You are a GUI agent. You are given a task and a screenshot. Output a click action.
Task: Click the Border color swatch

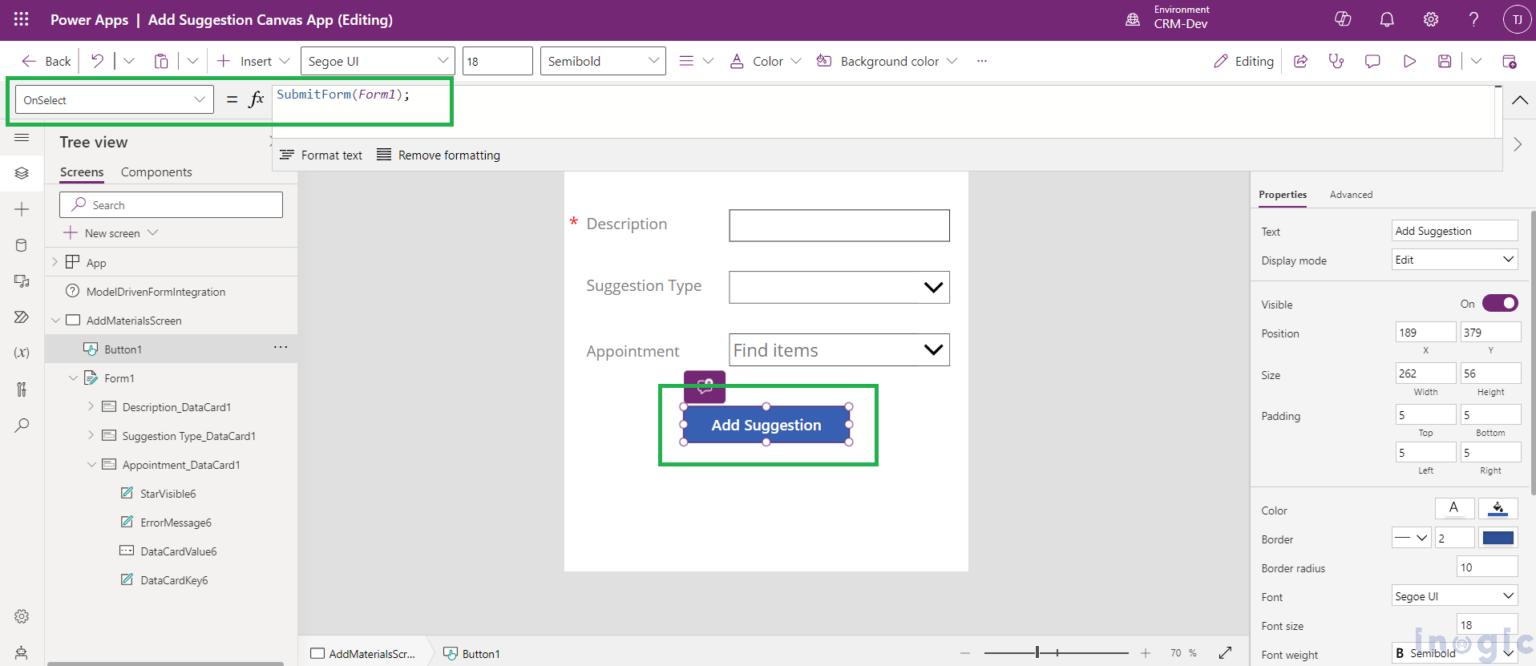pos(1498,538)
